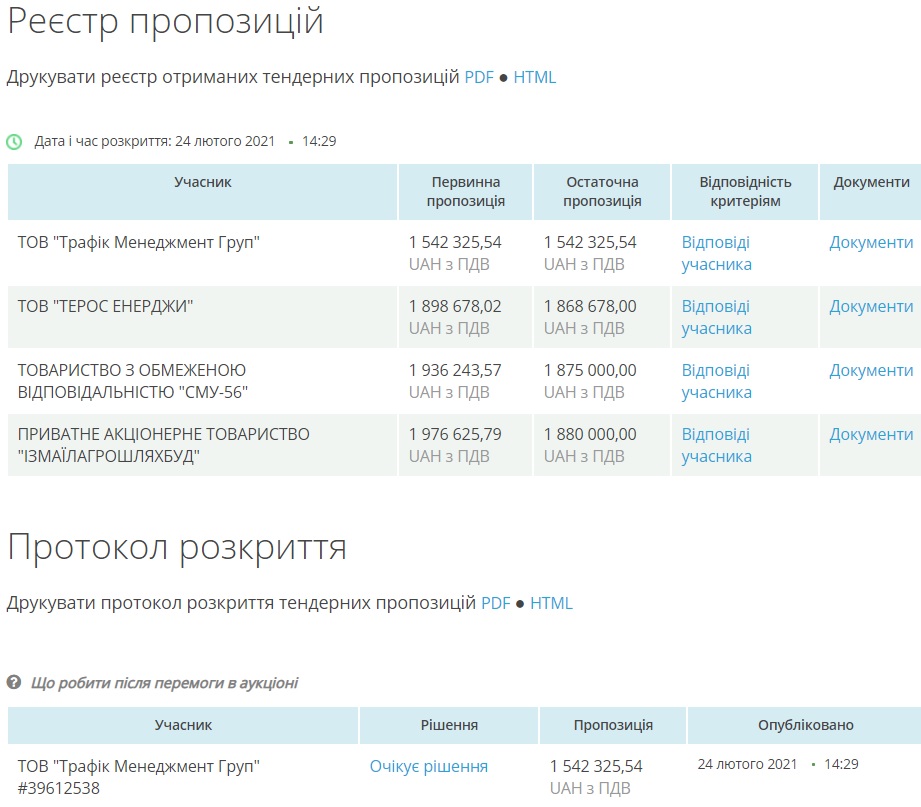This screenshot has width=921, height=807.
Task: Open the HTML version of the opening protocol
Action: pyautogui.click(x=551, y=603)
